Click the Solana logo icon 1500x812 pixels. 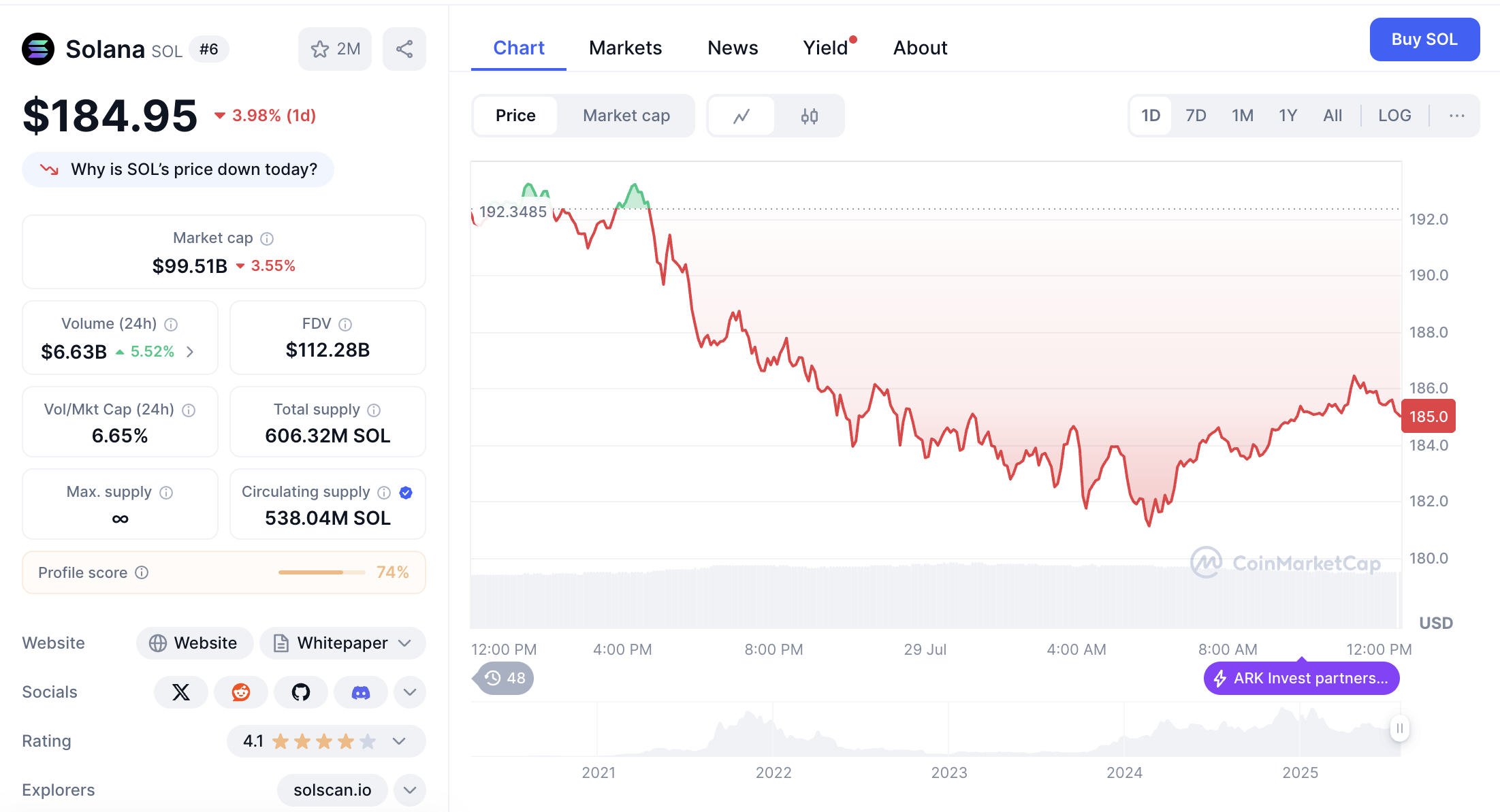click(x=38, y=49)
